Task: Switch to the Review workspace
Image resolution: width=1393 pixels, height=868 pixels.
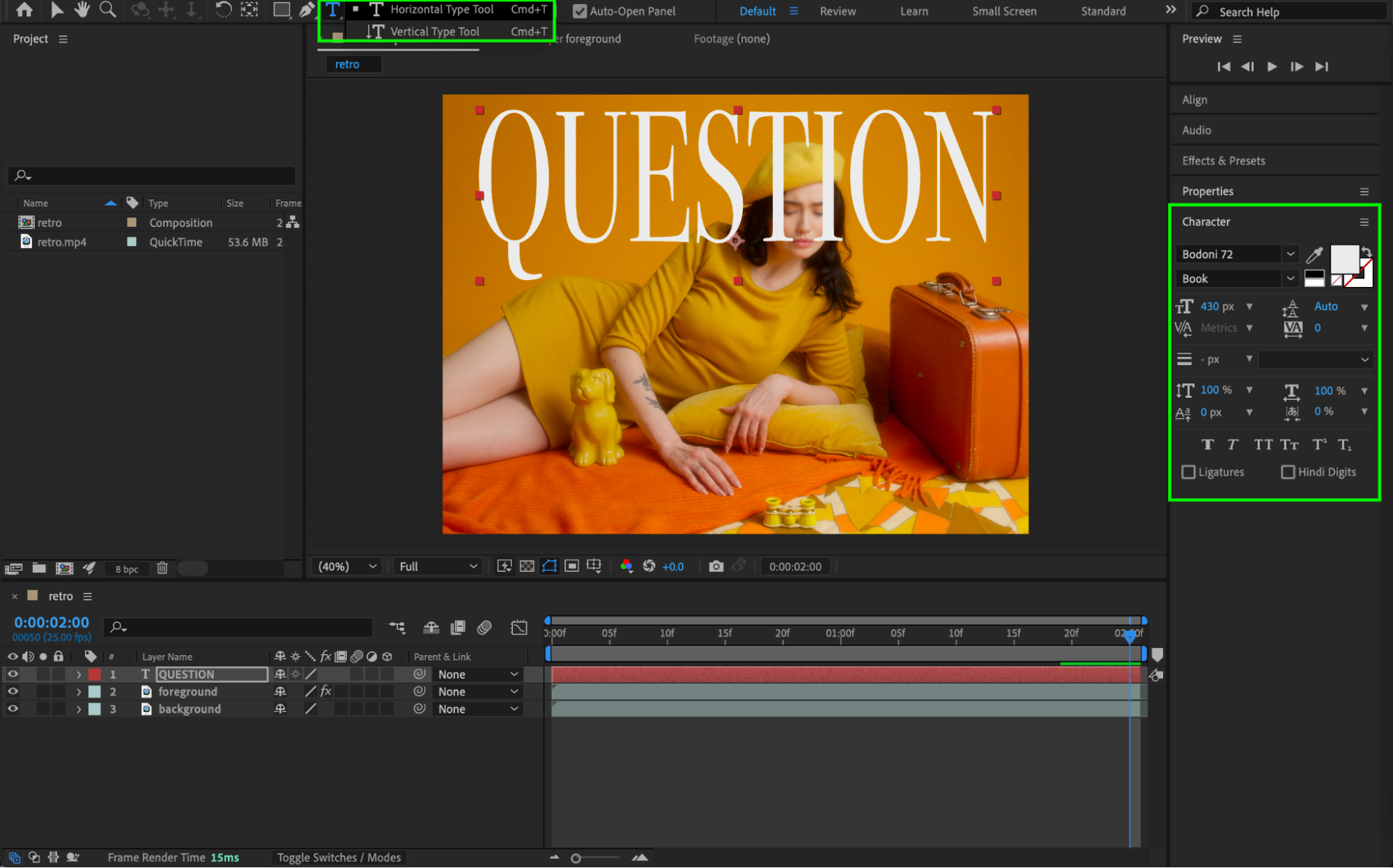Action: click(x=838, y=11)
